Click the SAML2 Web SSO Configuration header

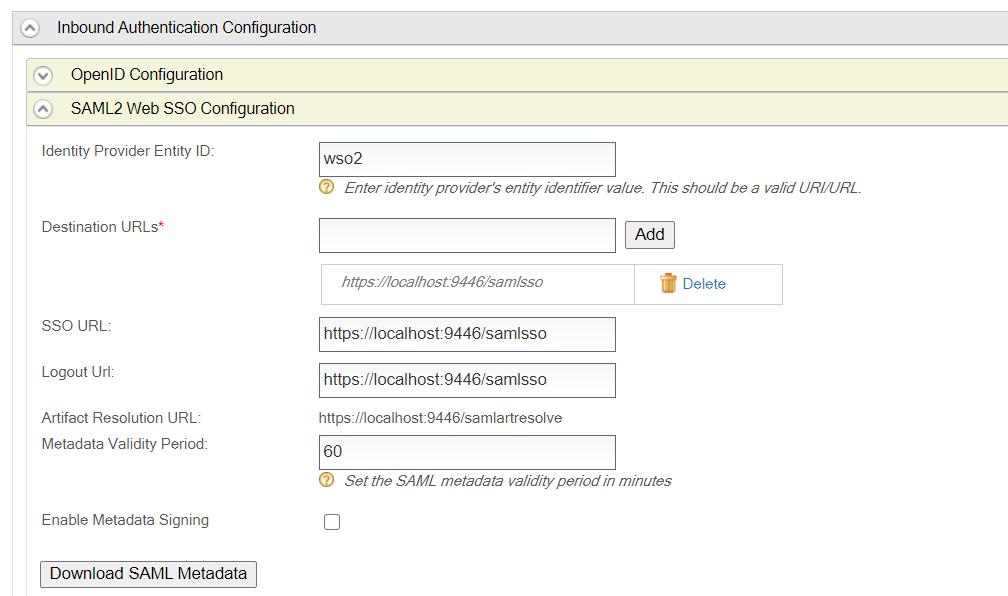point(182,109)
